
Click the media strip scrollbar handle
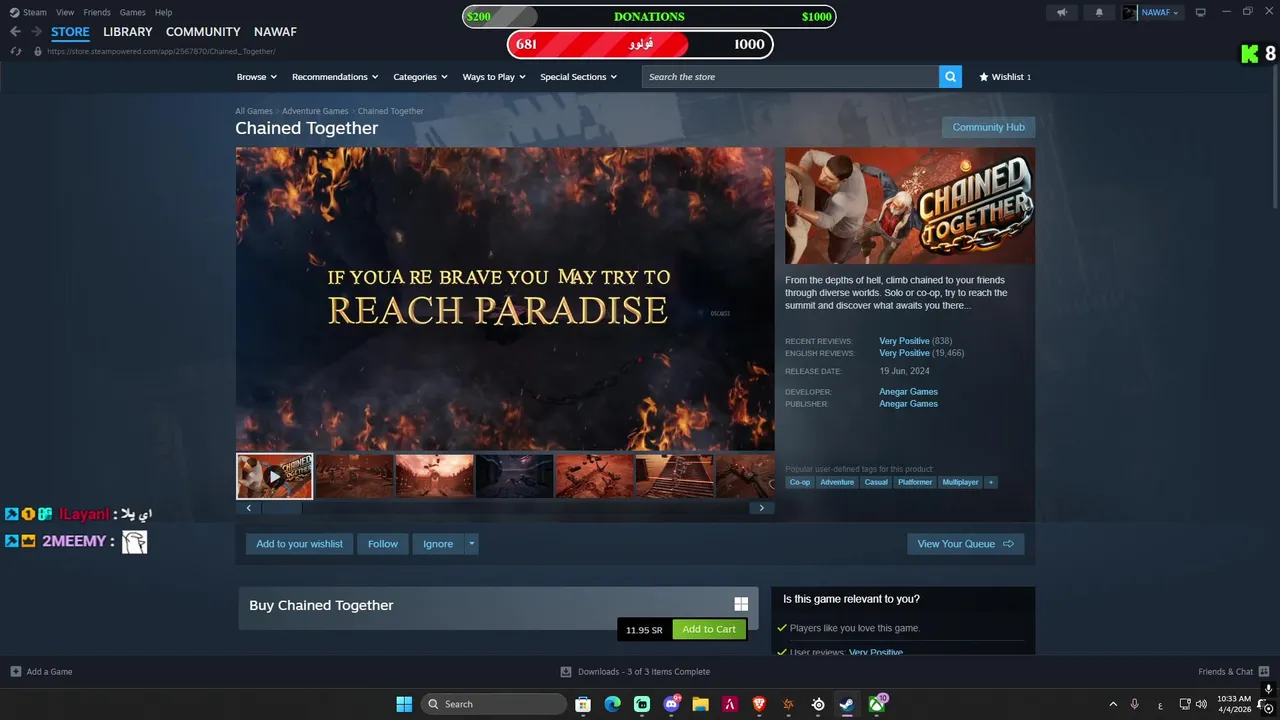(282, 508)
